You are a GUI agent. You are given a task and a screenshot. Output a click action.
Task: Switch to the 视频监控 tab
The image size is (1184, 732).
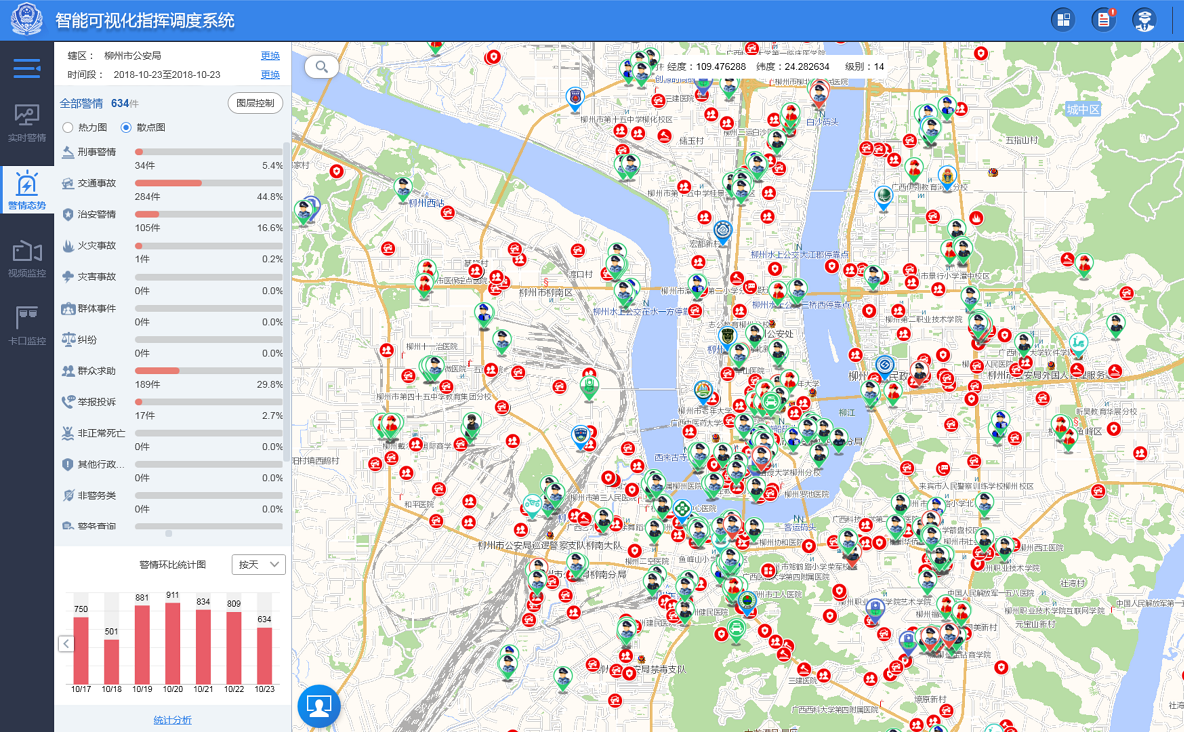[27, 259]
